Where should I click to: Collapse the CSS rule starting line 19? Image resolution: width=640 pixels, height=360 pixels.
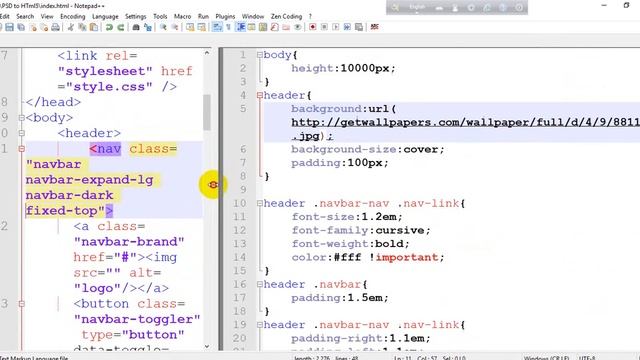[260, 324]
